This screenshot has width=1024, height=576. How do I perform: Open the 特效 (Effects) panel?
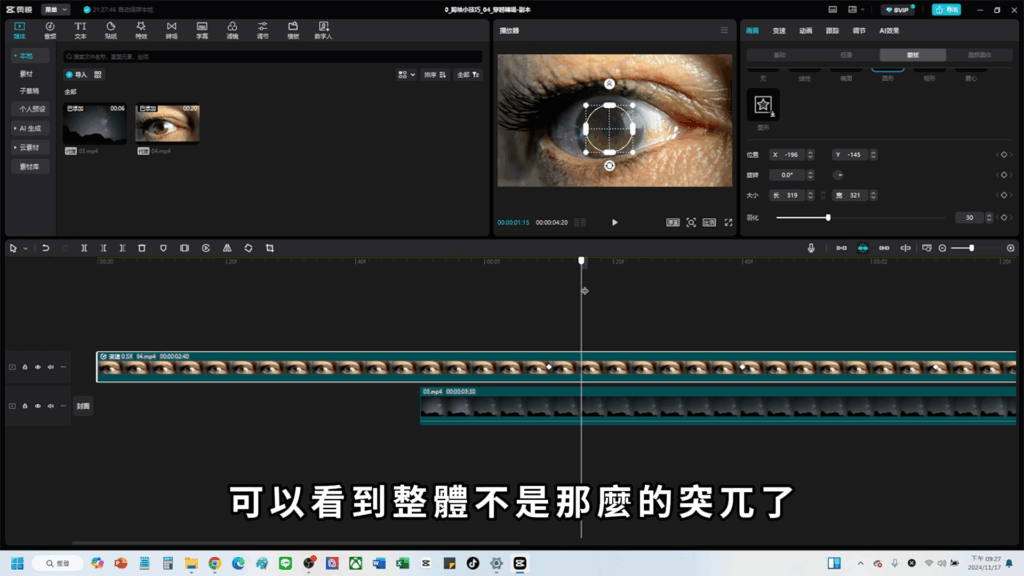coord(141,30)
